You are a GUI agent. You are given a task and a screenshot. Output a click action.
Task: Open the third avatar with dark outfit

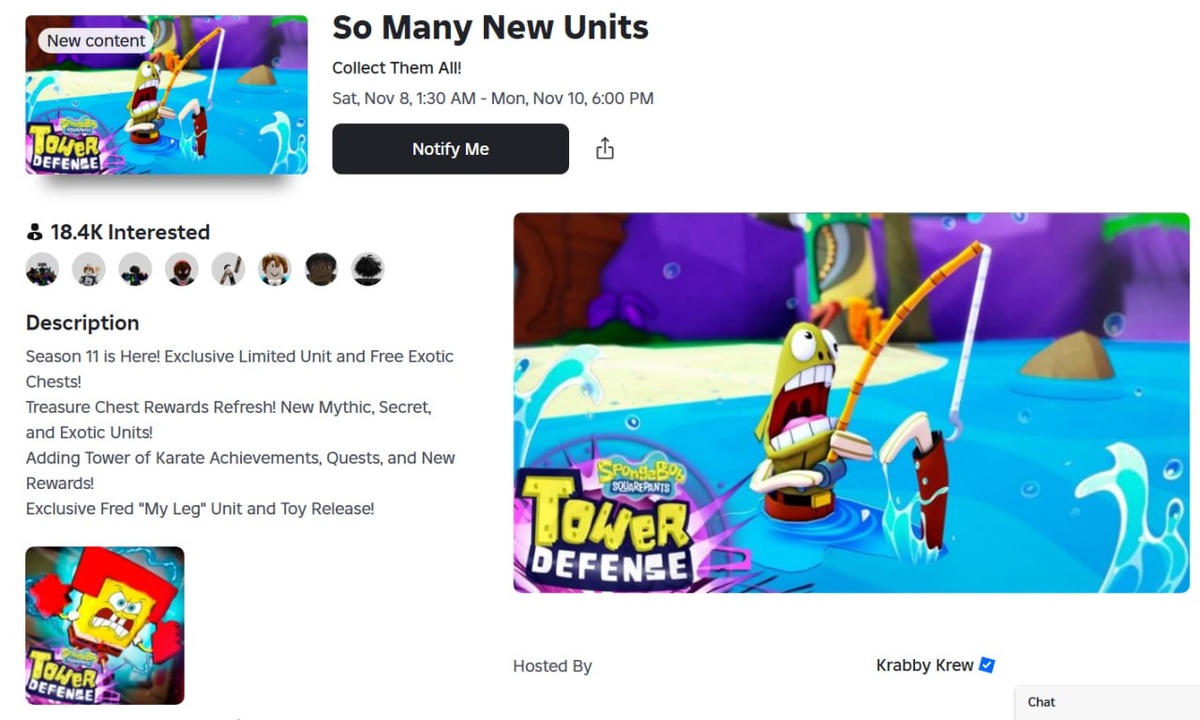click(x=135, y=269)
